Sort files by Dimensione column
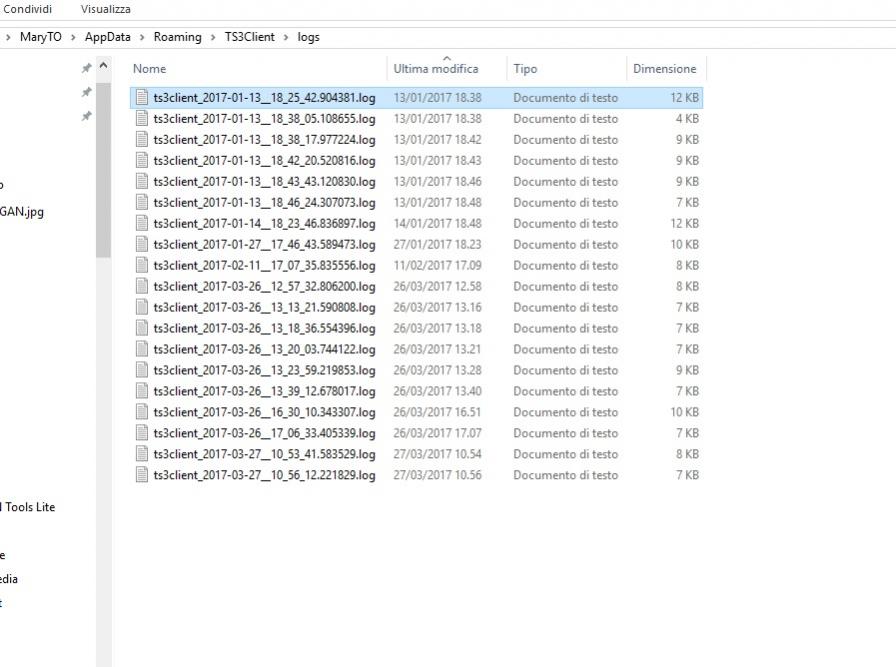Screen dimensions: 896x667 [x=664, y=69]
